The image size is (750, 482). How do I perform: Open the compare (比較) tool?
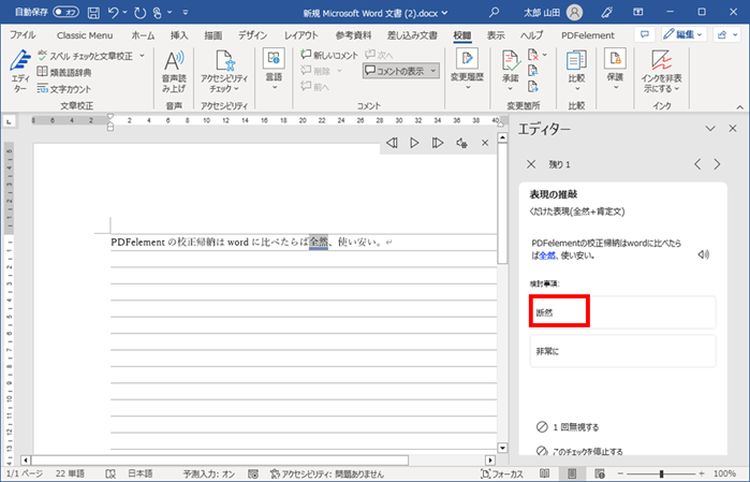pos(576,71)
